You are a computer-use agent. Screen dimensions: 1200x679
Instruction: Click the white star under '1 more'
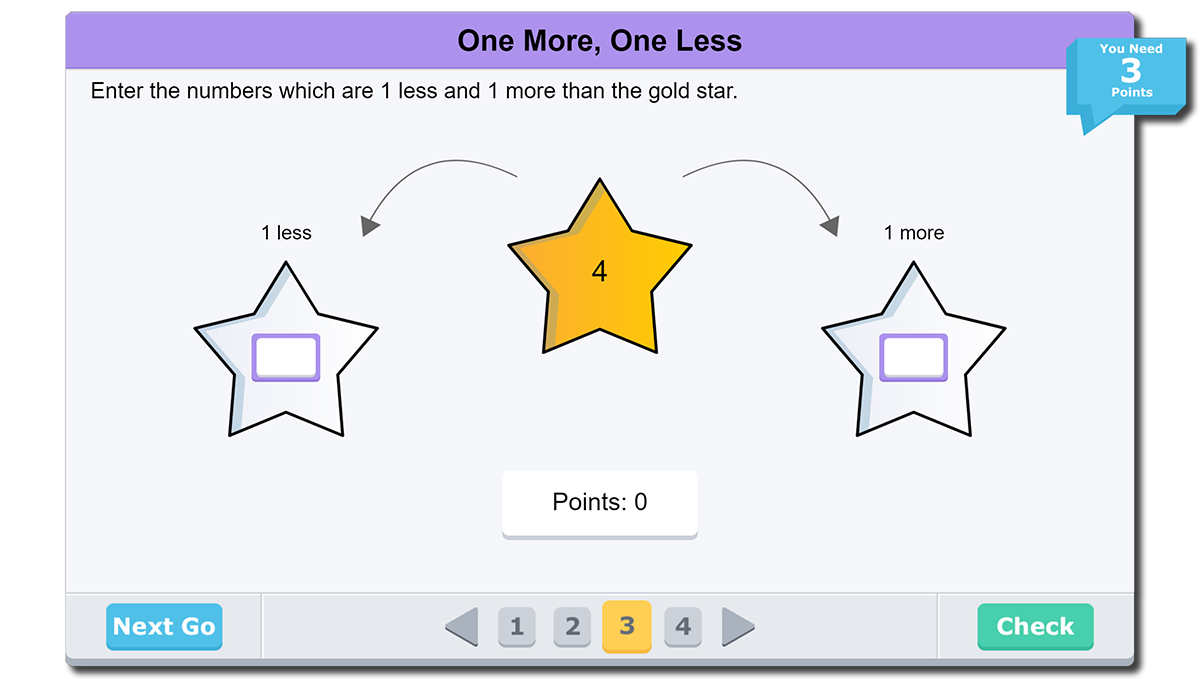913,400
